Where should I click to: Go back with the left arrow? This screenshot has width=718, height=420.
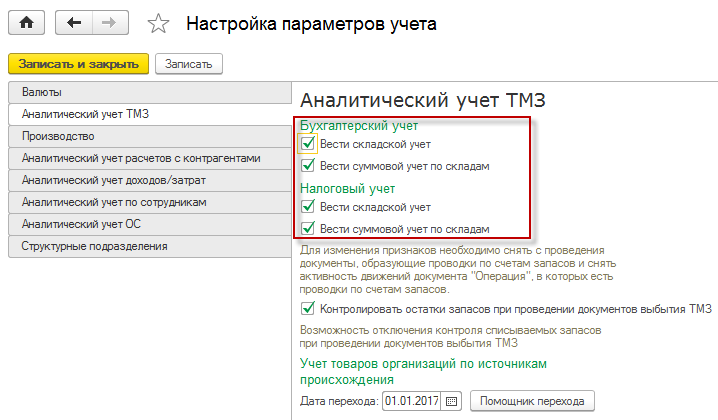coord(73,21)
